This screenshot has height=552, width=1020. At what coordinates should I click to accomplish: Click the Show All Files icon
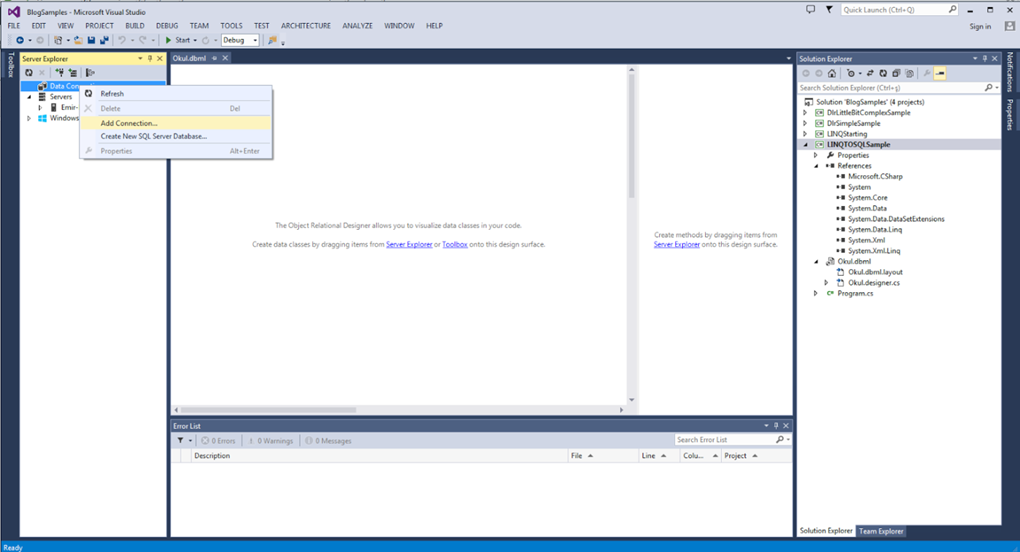[909, 73]
